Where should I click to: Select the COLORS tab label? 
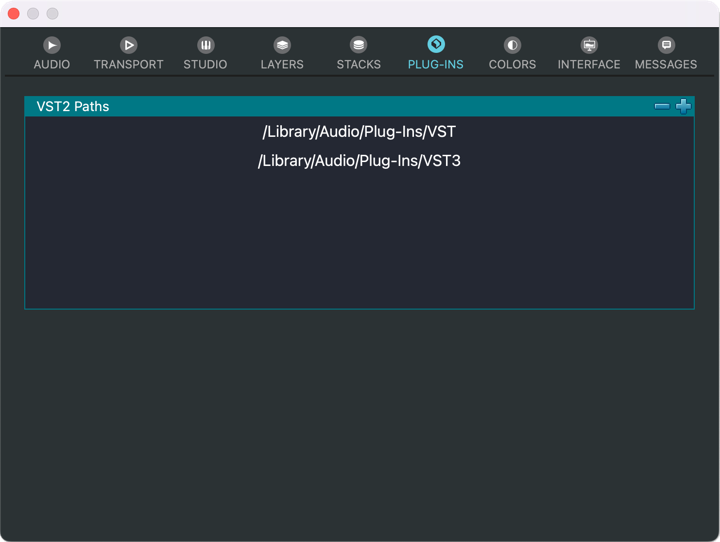pyautogui.click(x=512, y=64)
